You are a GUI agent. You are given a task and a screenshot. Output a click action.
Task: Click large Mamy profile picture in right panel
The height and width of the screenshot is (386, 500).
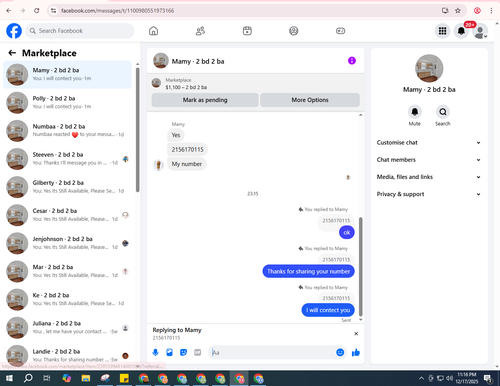(x=429, y=68)
